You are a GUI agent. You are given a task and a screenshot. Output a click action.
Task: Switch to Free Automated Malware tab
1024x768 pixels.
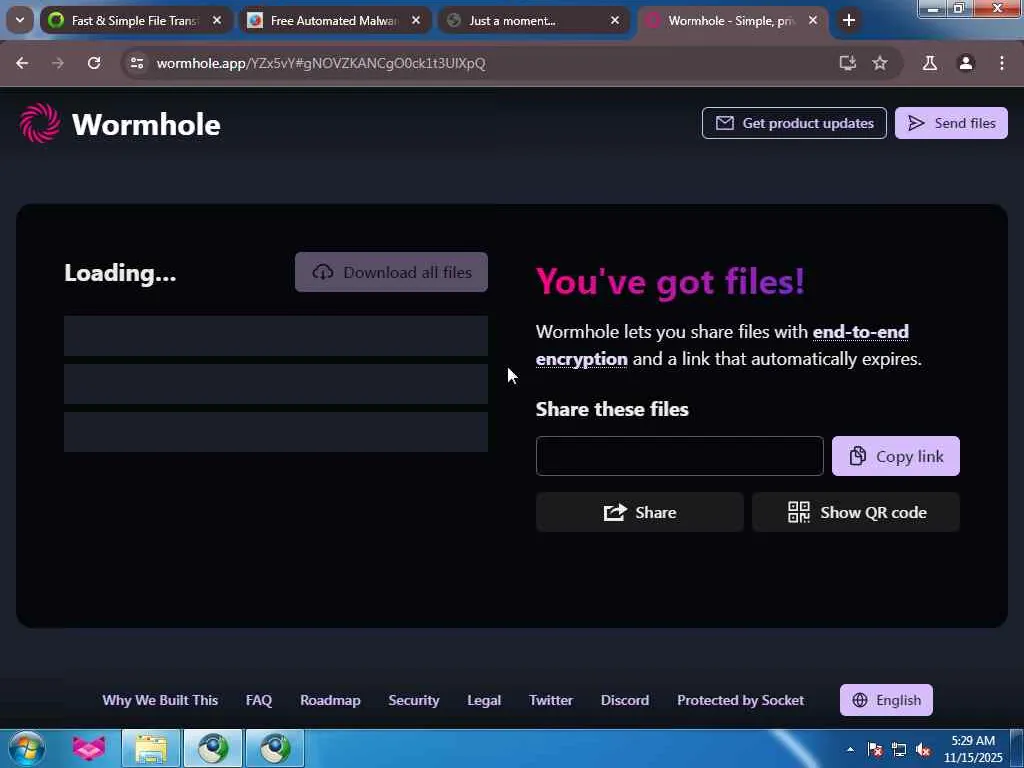(334, 21)
